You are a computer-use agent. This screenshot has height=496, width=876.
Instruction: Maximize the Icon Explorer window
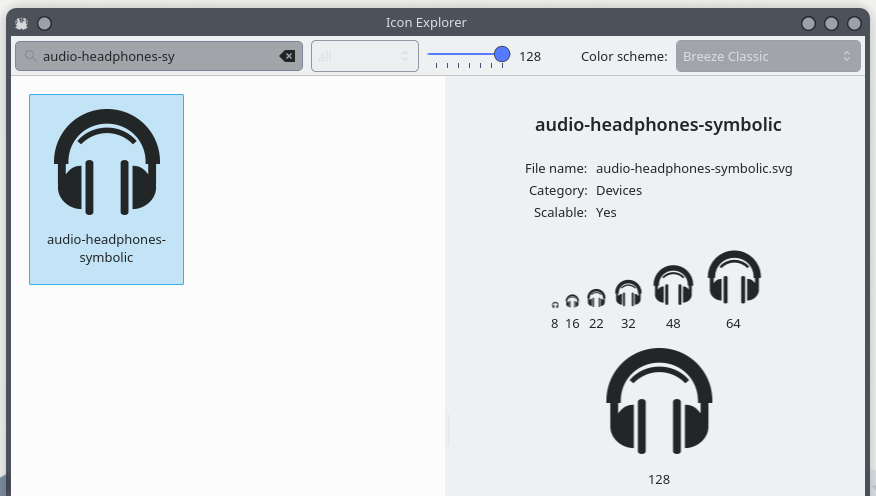(831, 23)
